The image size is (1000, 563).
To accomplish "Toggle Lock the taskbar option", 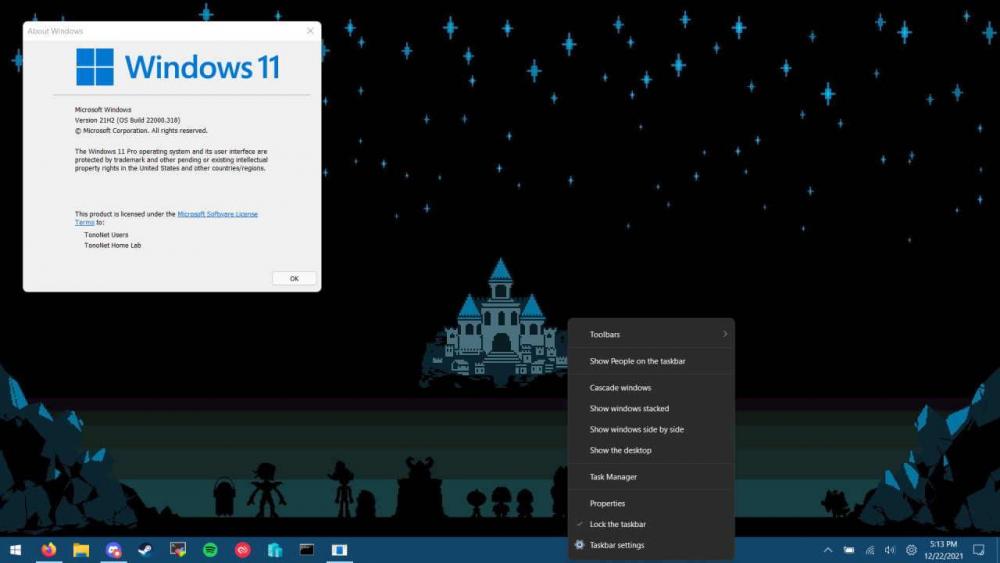I will coord(617,524).
